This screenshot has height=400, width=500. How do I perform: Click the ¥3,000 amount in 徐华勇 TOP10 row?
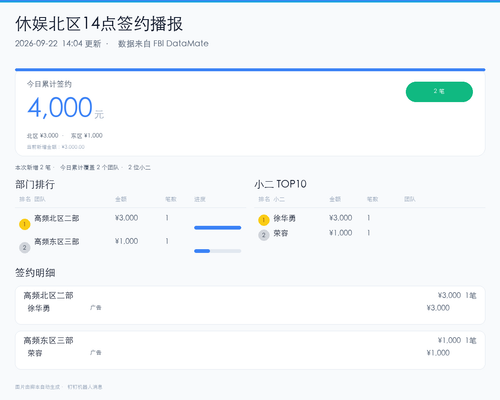[x=341, y=218]
